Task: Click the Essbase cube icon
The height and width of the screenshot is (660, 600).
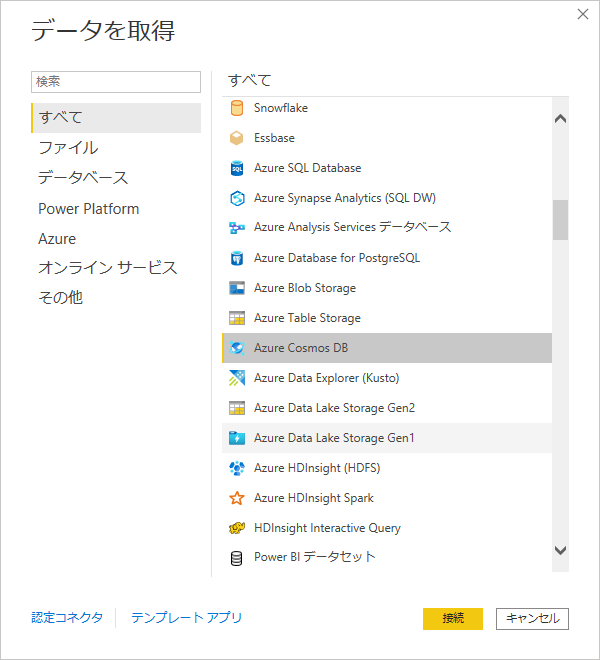Action: click(x=237, y=138)
